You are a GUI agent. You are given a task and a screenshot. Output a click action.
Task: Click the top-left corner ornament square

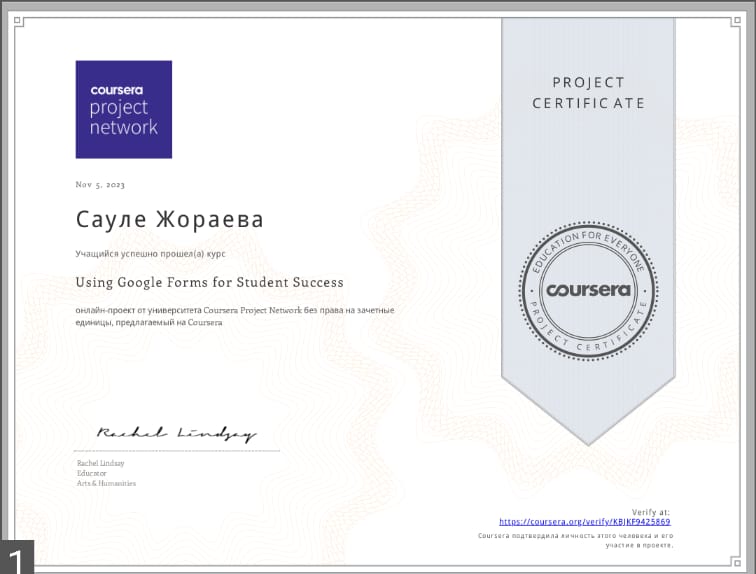coord(17,20)
